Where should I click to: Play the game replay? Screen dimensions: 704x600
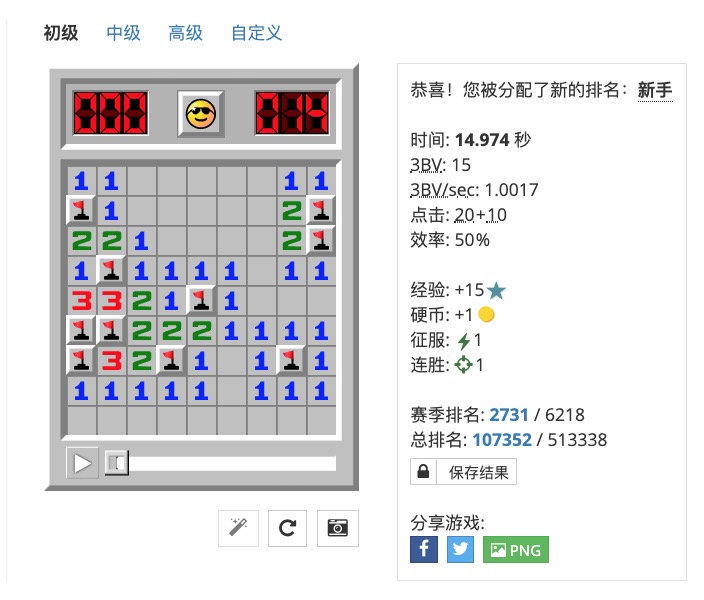tap(82, 463)
